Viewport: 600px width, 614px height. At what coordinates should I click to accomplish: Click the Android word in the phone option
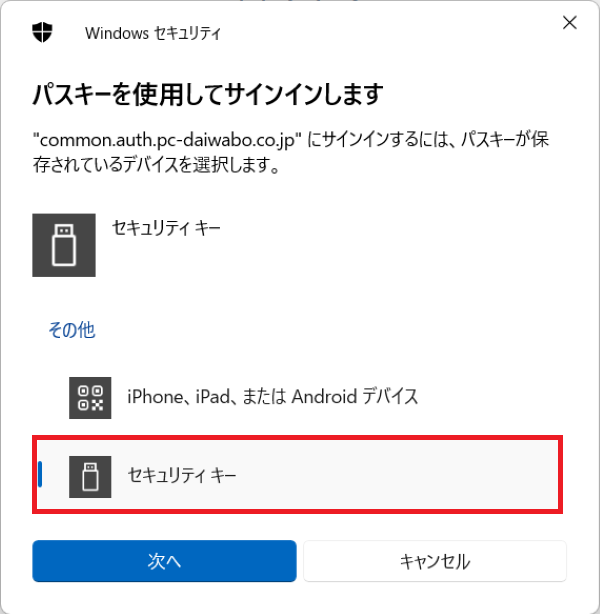tap(324, 396)
